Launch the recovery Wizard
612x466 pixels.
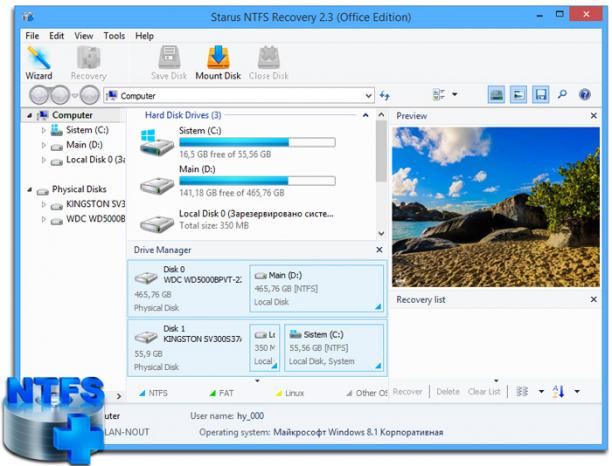pos(39,63)
